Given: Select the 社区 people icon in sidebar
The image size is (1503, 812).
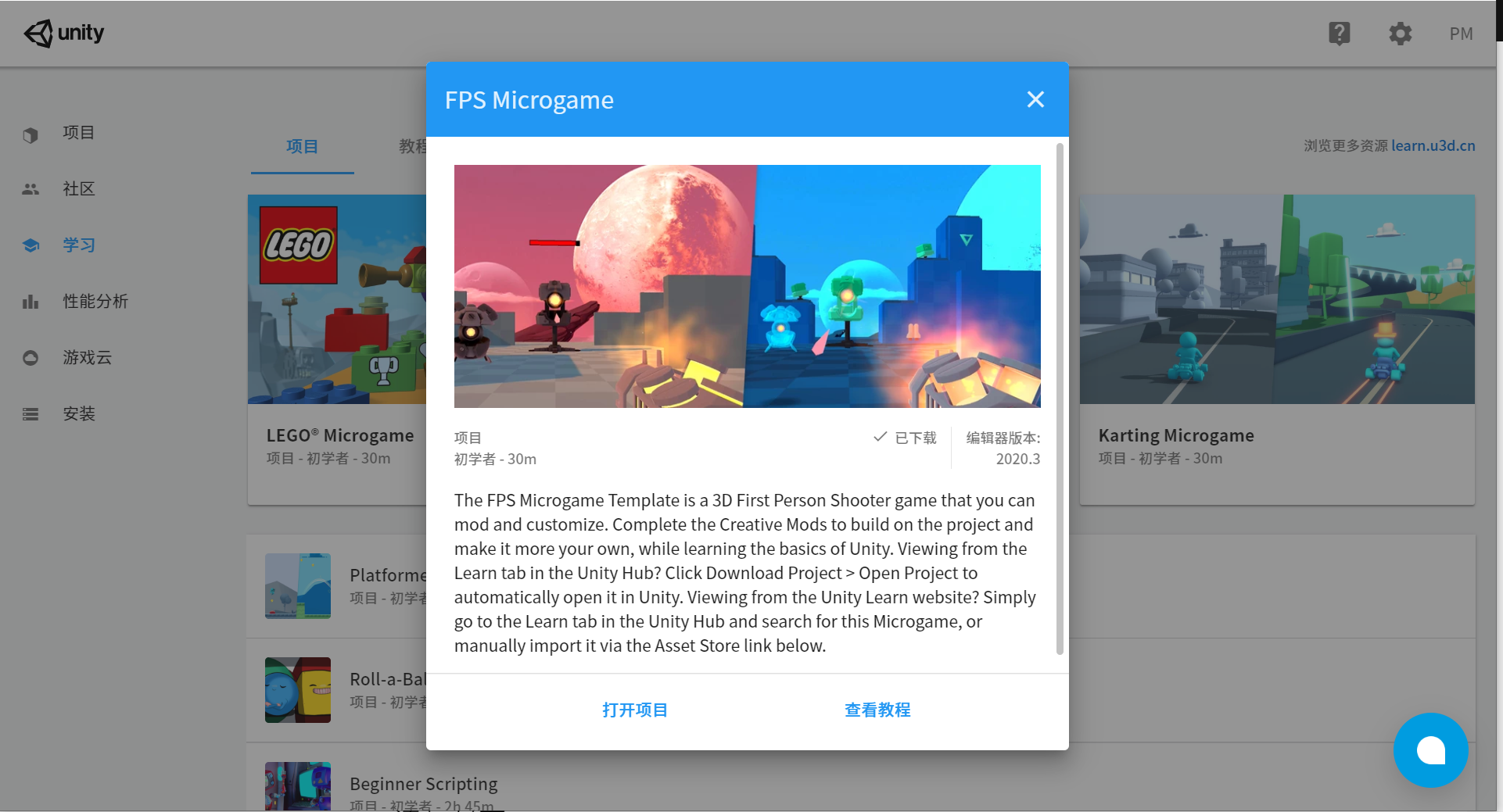Looking at the screenshot, I should (30, 189).
